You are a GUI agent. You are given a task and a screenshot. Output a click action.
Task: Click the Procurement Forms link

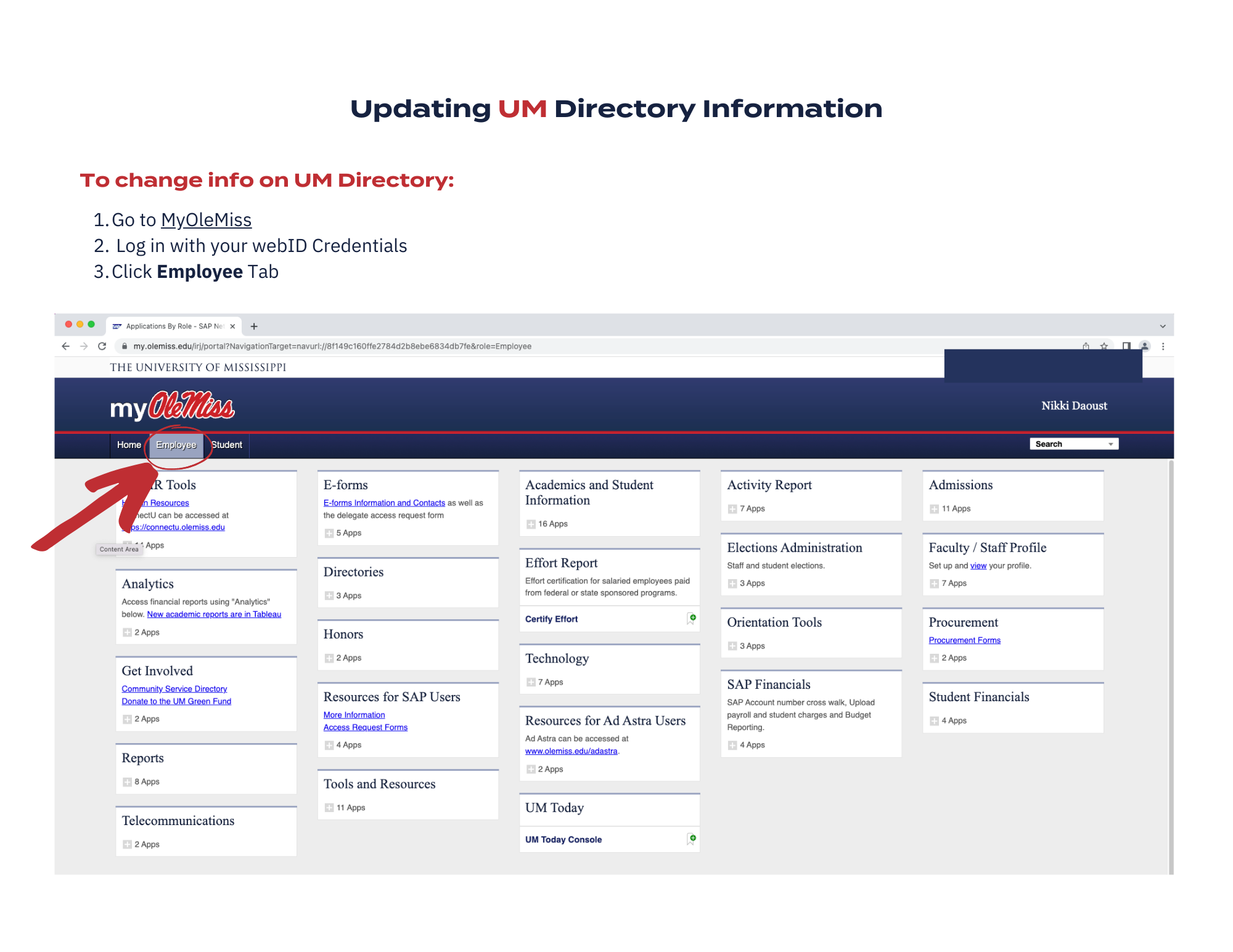tap(964, 640)
